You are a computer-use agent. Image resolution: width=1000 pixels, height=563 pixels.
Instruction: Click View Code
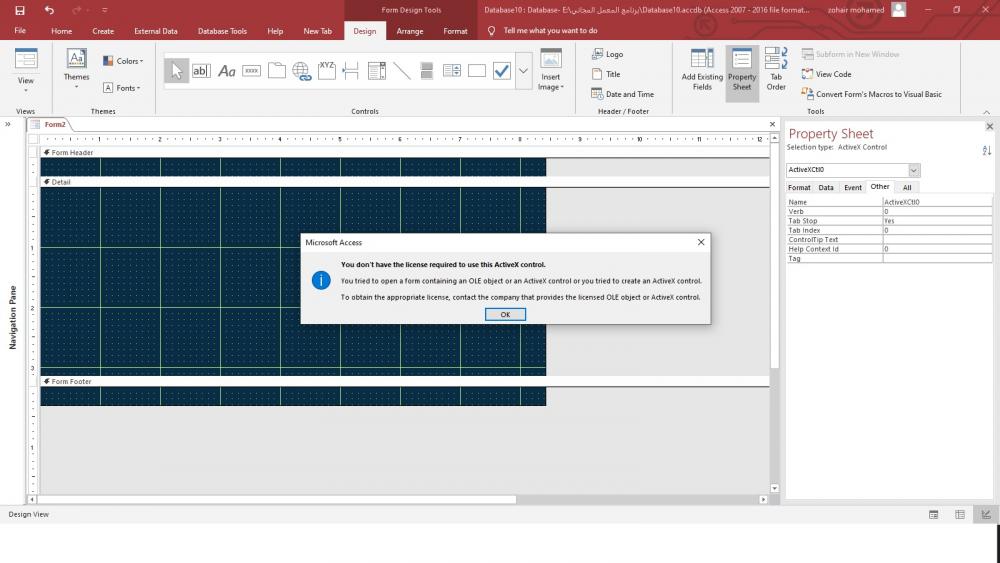tap(827, 74)
